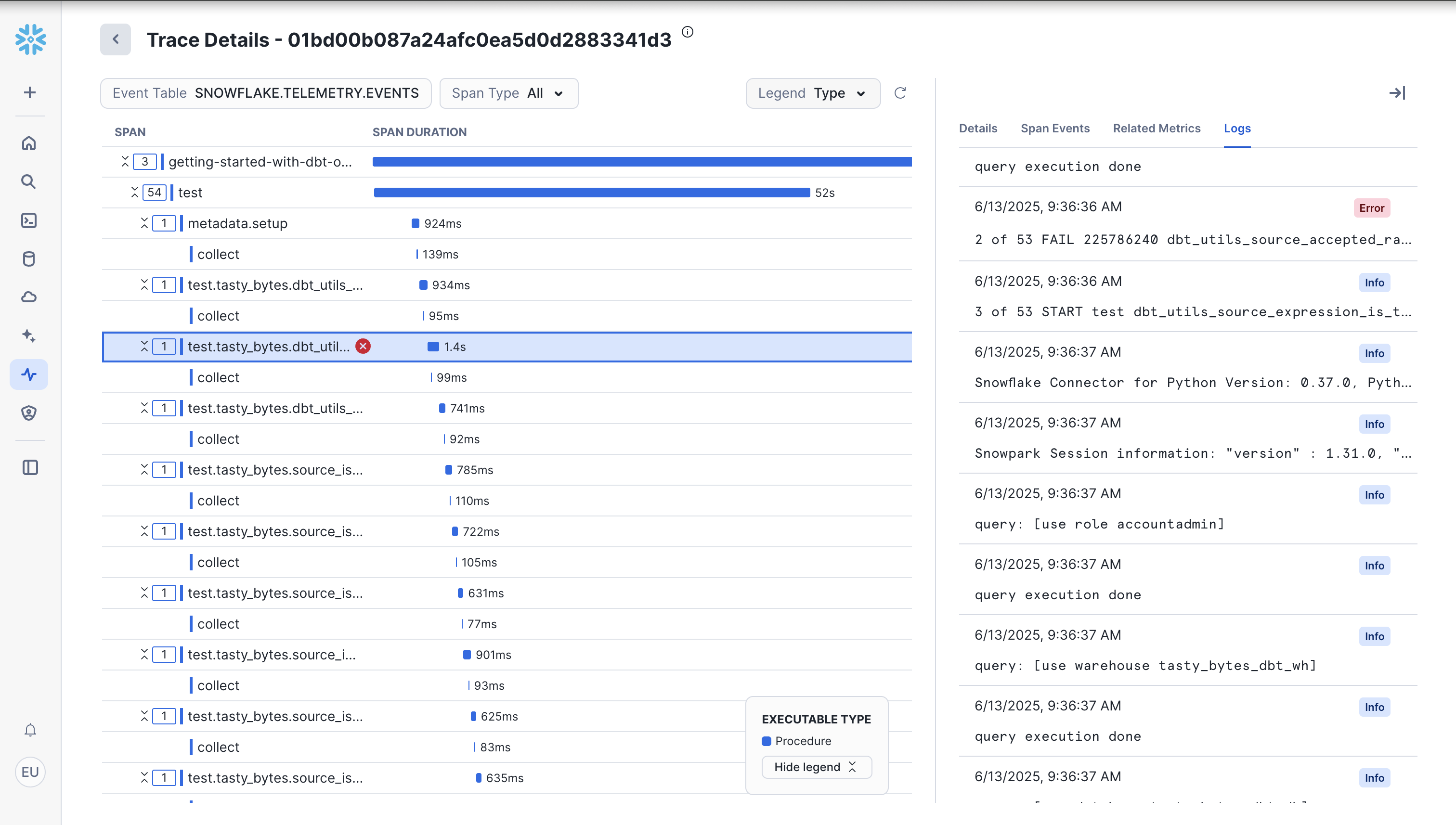
Task: Open the Span Type All dropdown
Action: coord(508,93)
